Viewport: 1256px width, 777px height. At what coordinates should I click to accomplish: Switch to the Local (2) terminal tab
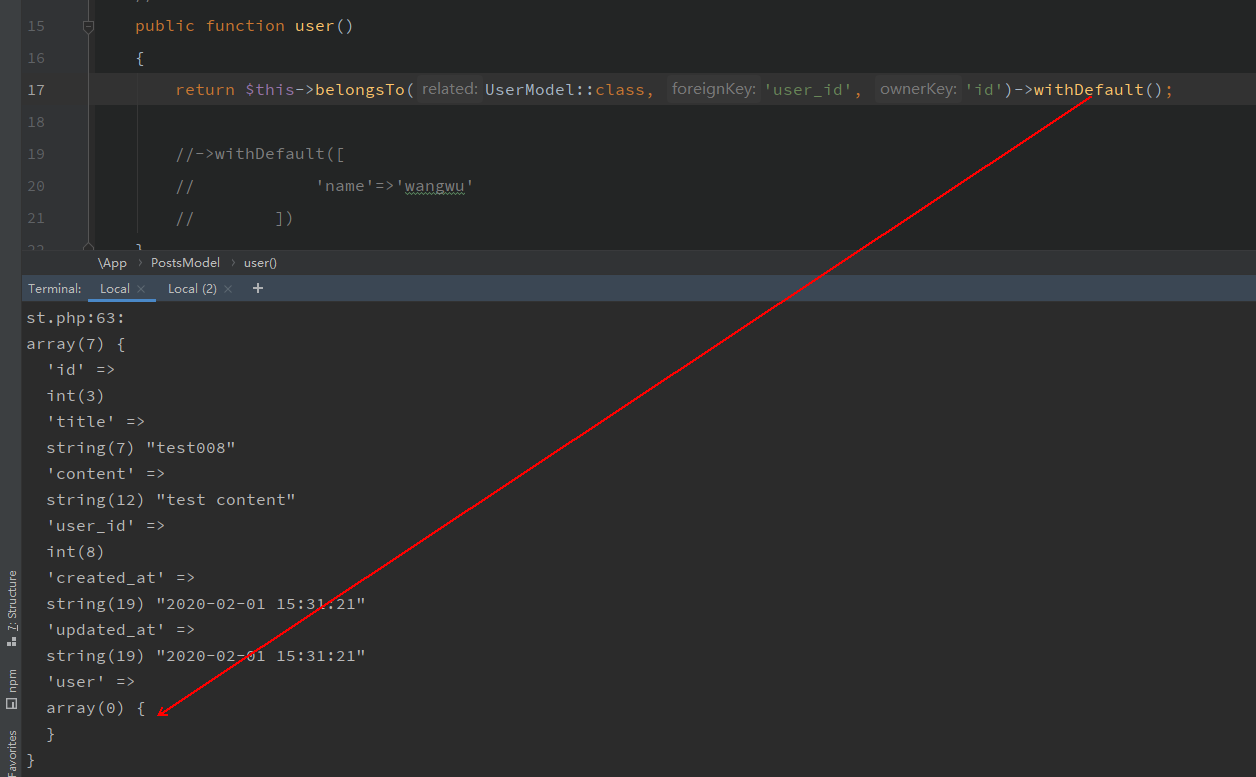point(191,289)
